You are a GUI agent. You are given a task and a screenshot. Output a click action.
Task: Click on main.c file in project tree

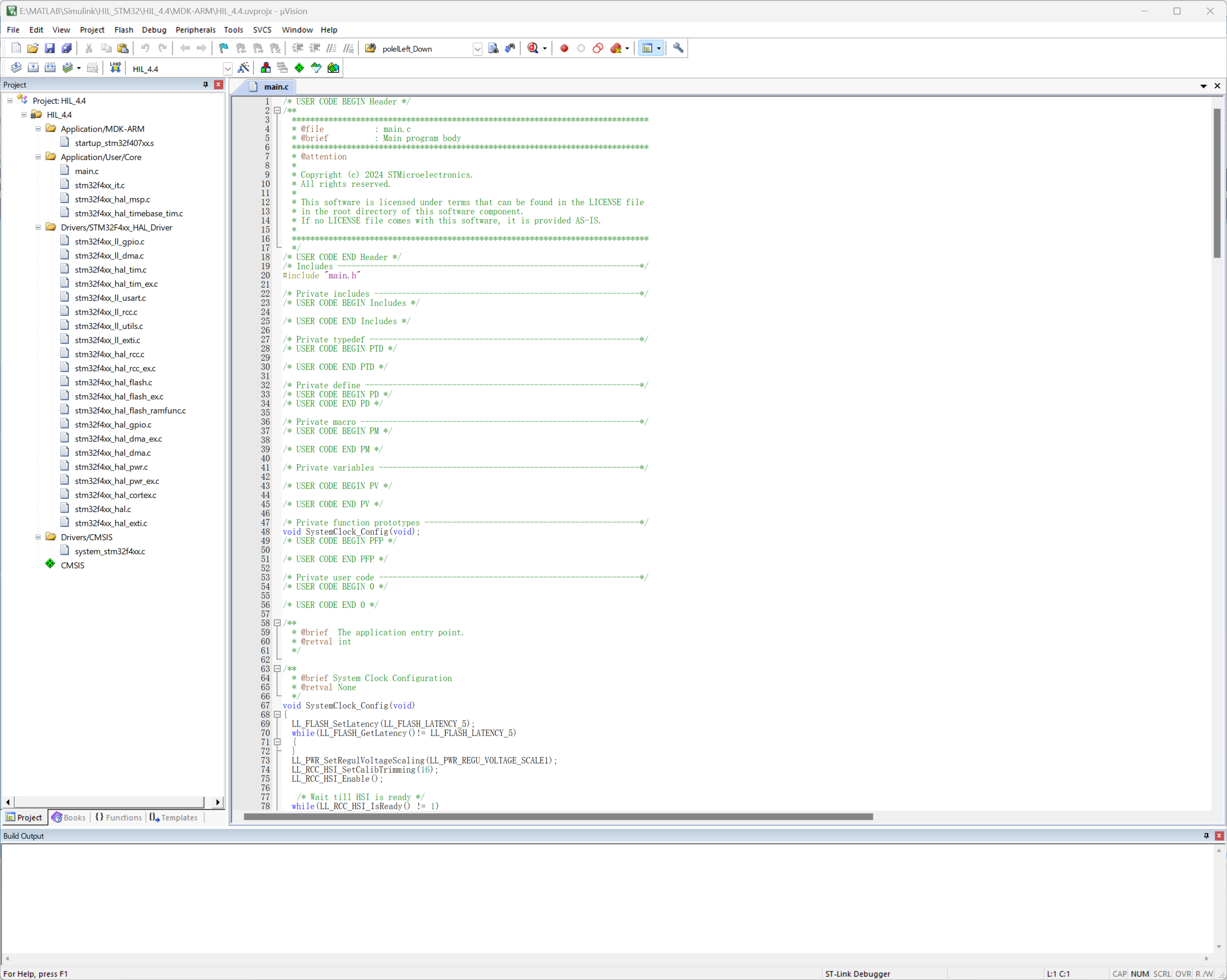88,170
